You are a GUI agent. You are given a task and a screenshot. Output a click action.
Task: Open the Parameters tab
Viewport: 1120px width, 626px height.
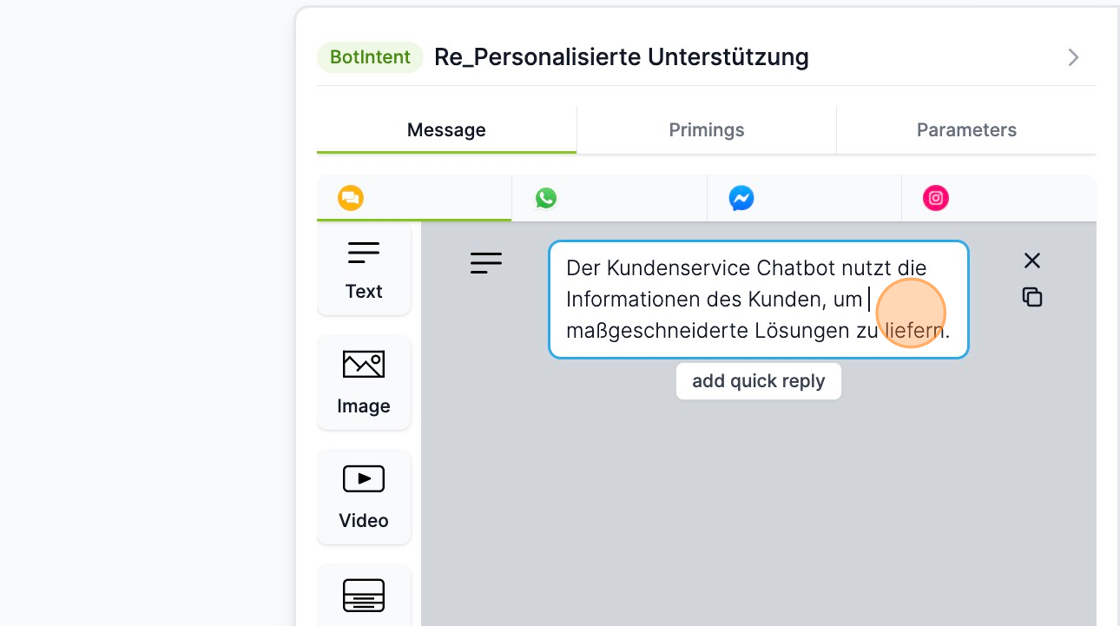966,130
